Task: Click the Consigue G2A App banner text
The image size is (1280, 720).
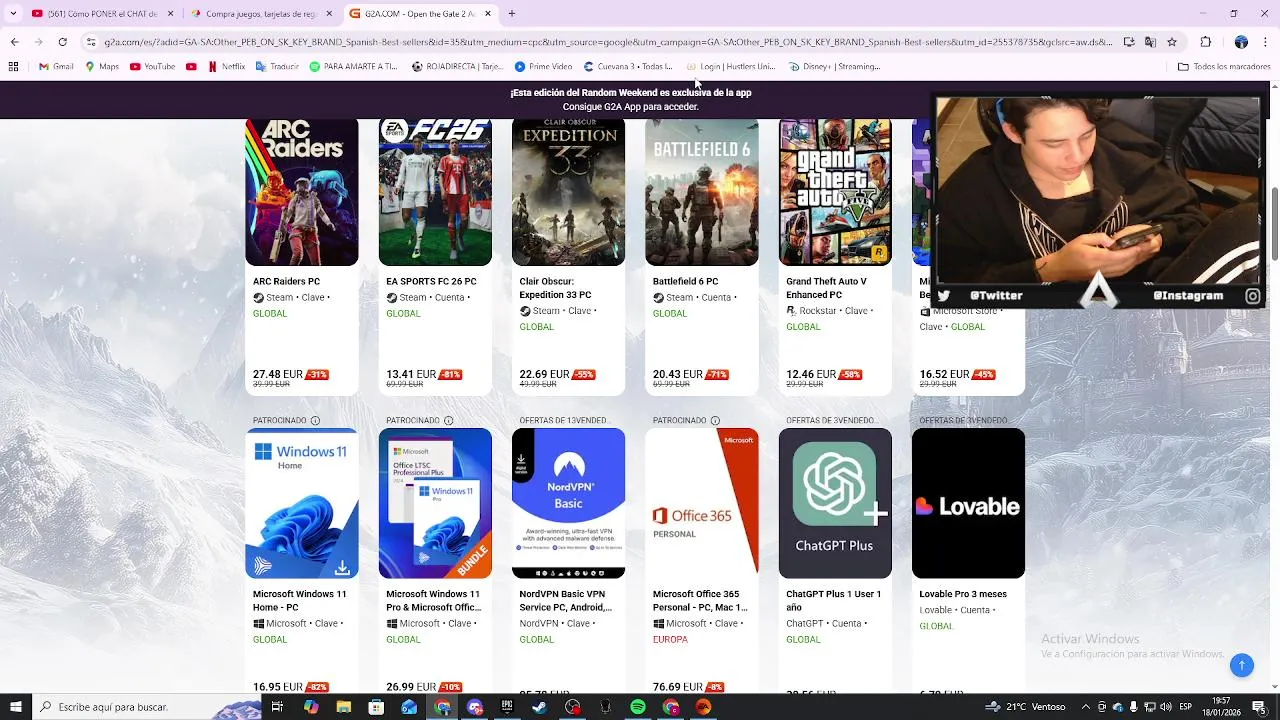Action: point(630,106)
